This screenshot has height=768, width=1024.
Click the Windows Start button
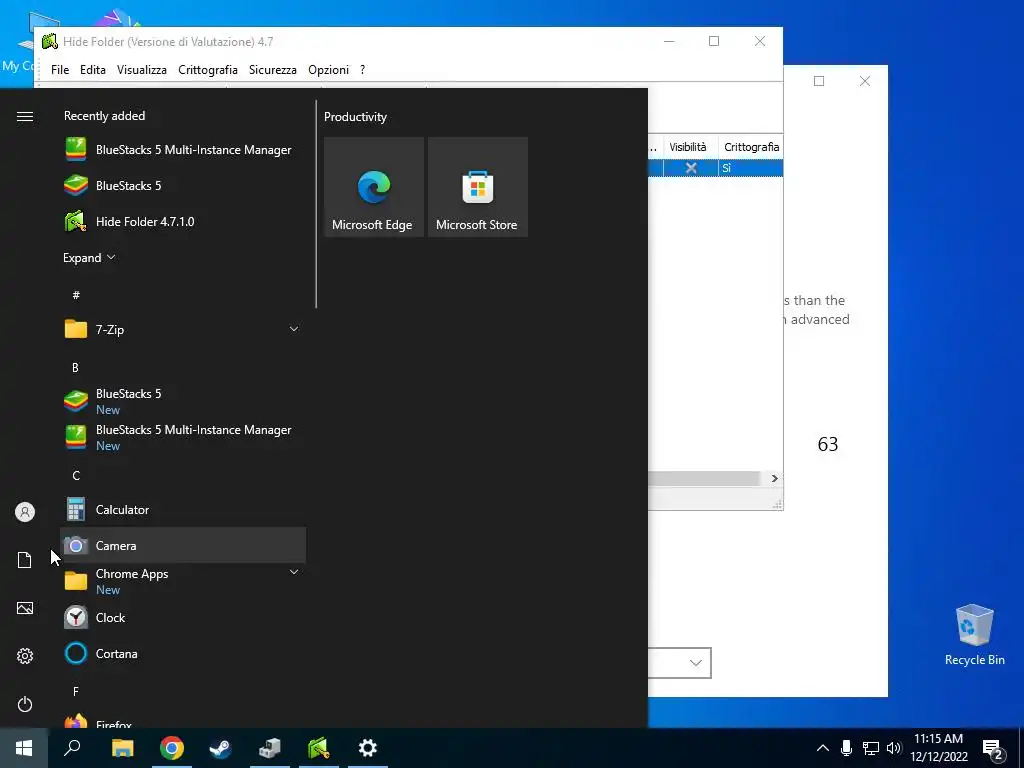(x=24, y=748)
